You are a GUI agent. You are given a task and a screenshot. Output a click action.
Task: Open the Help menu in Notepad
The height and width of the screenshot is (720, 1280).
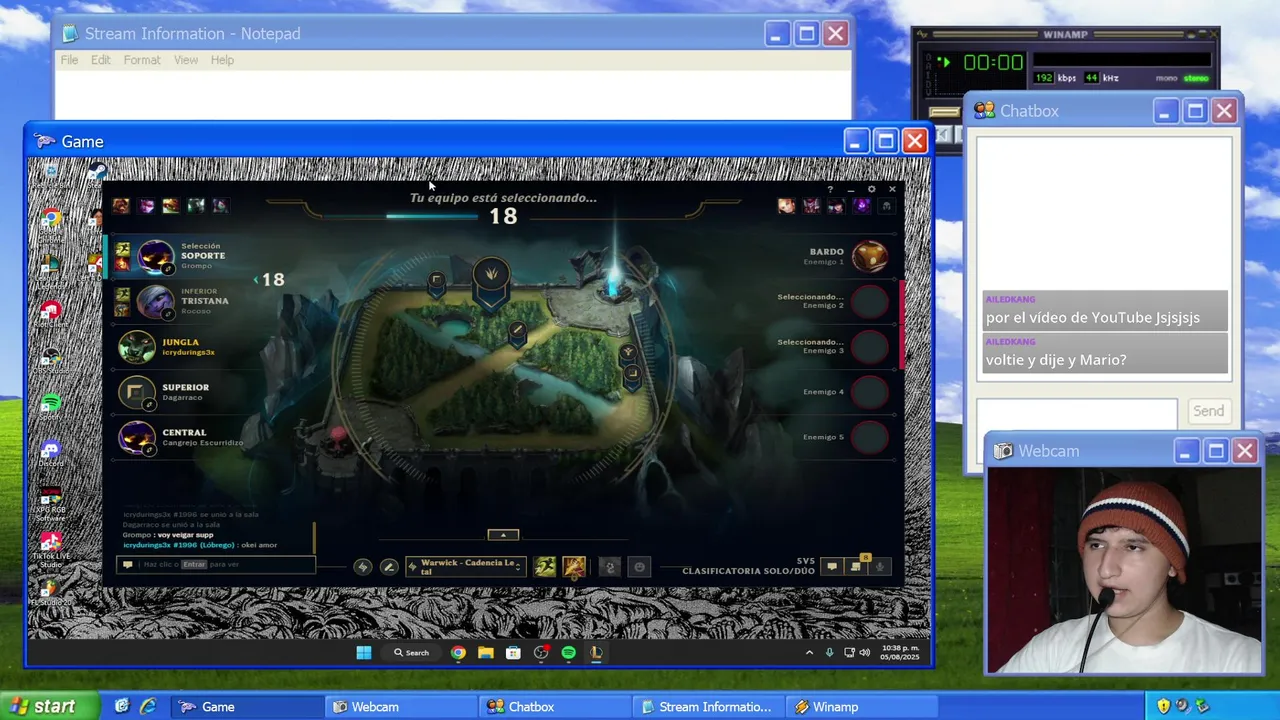click(222, 60)
